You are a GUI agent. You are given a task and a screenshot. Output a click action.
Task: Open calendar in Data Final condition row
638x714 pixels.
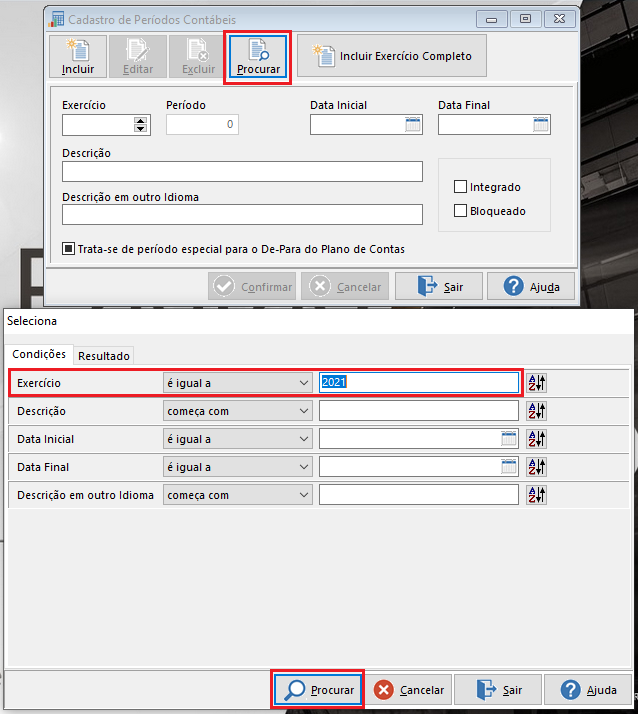click(x=509, y=467)
